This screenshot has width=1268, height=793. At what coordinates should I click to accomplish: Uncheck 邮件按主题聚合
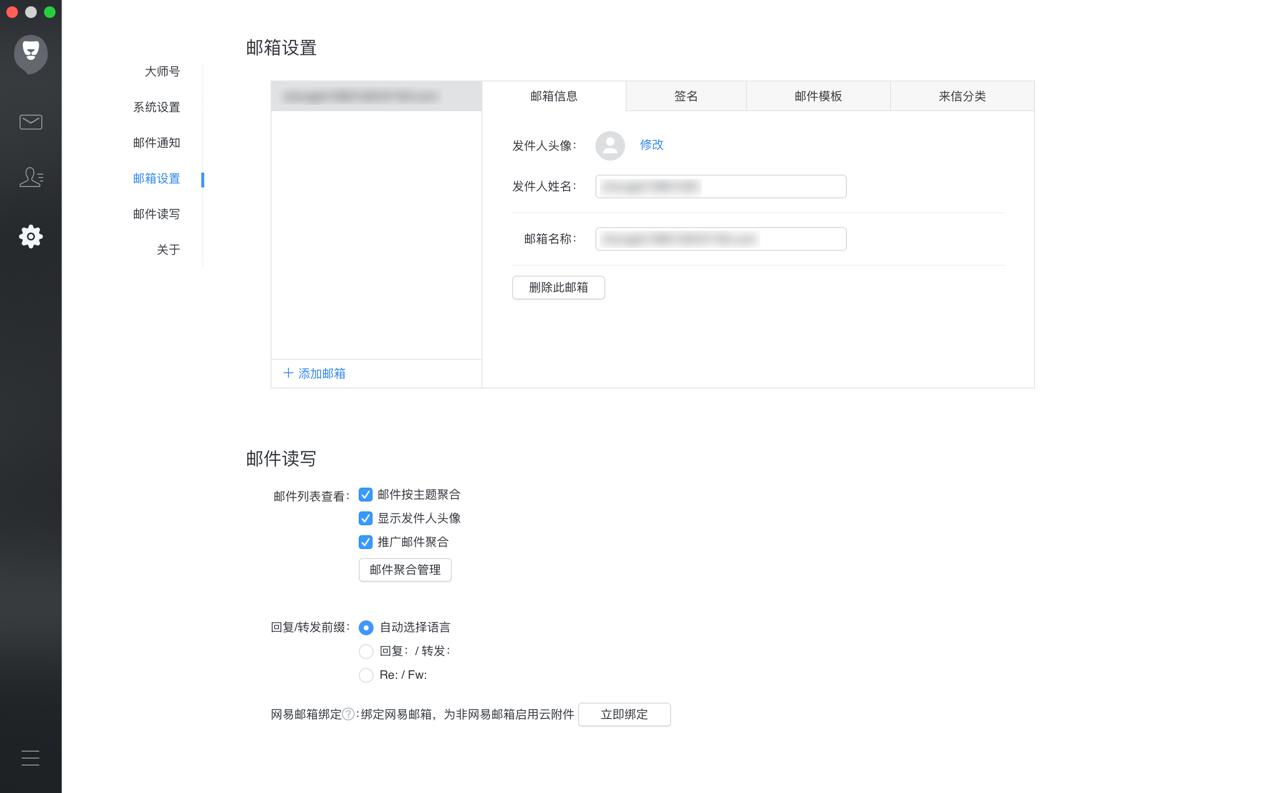coord(366,493)
